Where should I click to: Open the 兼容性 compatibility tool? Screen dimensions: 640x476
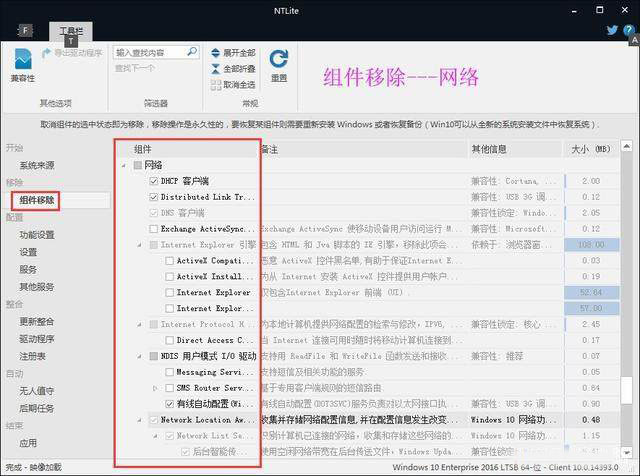23,65
